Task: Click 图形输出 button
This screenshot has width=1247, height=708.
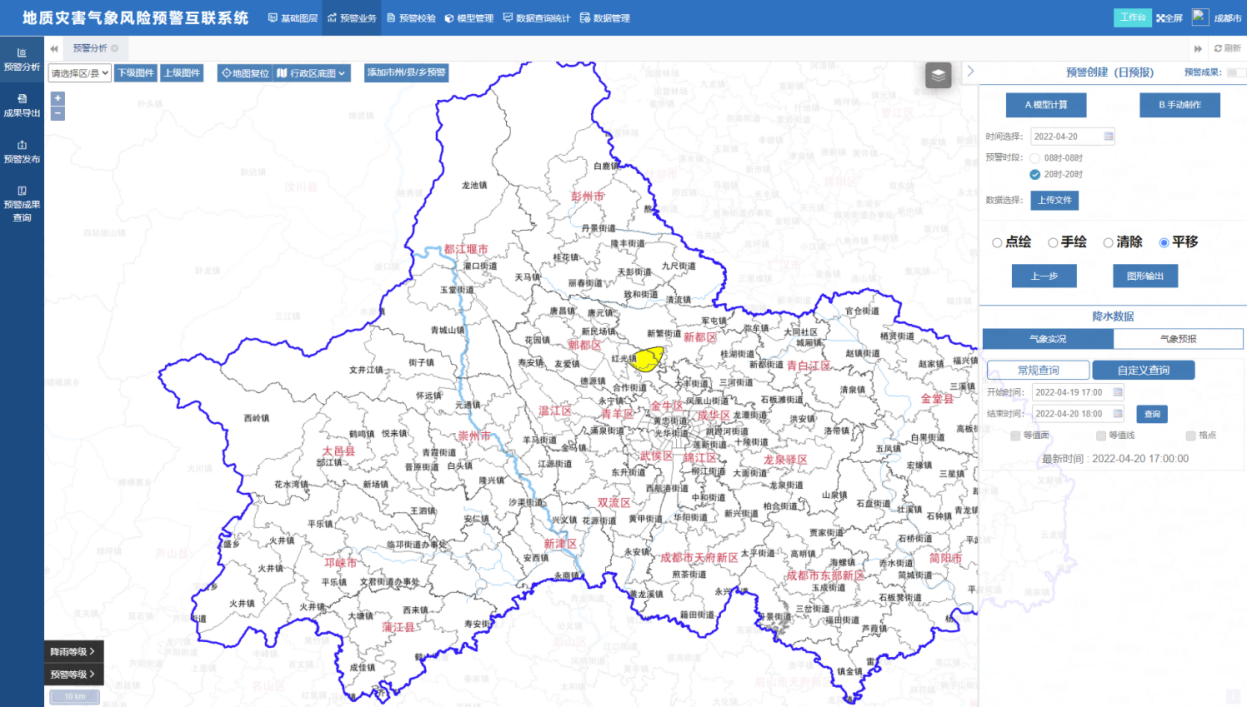Action: (x=1145, y=276)
